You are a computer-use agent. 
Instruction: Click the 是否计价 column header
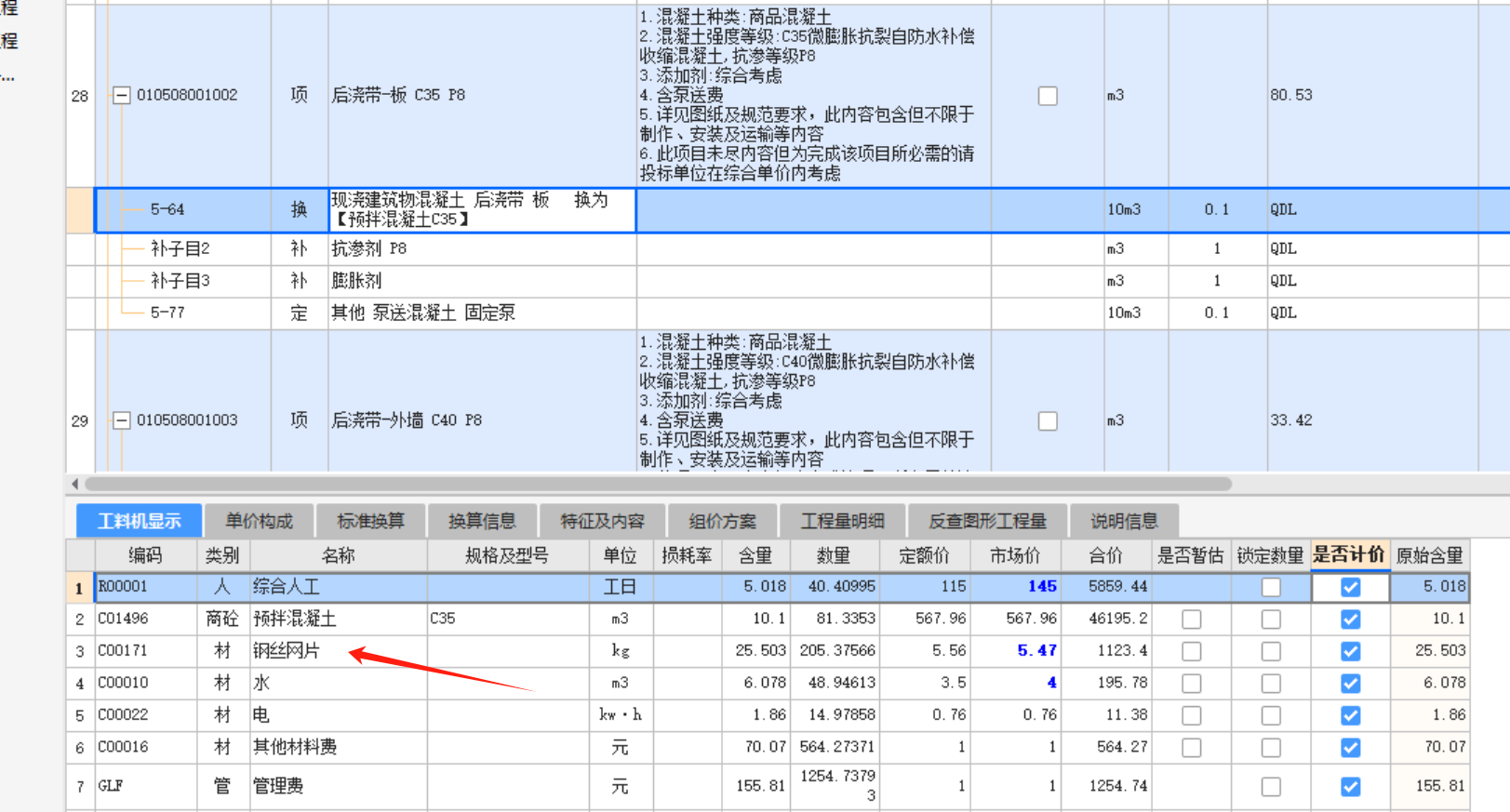1350,555
